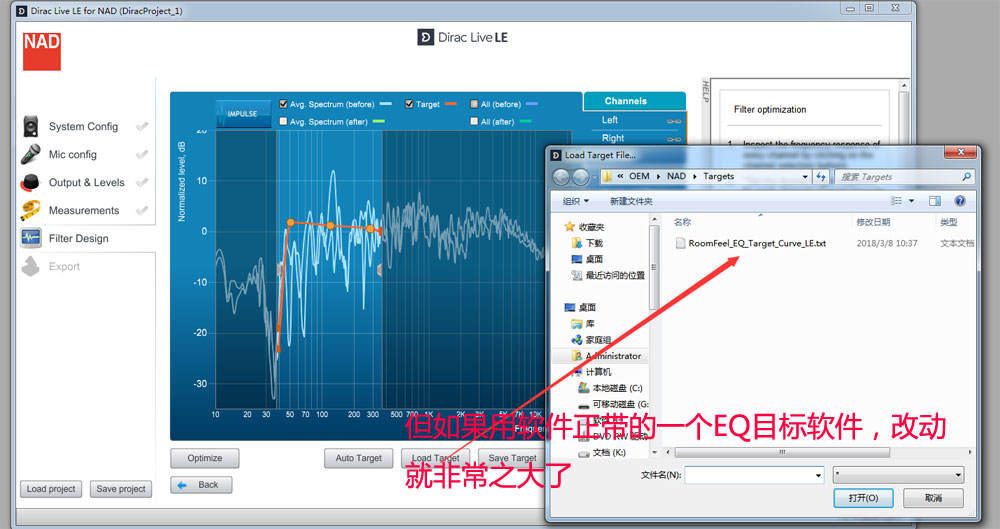The height and width of the screenshot is (529, 1000).
Task: Open 本地磁盘 (C:) drive
Action: 610,388
